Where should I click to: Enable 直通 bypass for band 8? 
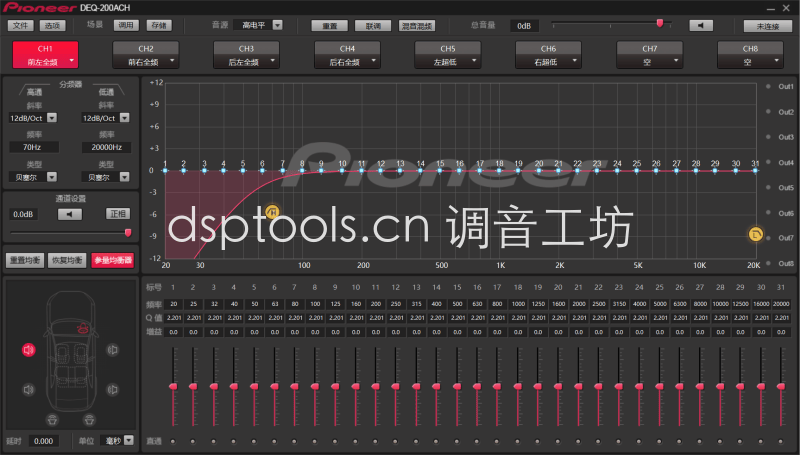point(315,441)
